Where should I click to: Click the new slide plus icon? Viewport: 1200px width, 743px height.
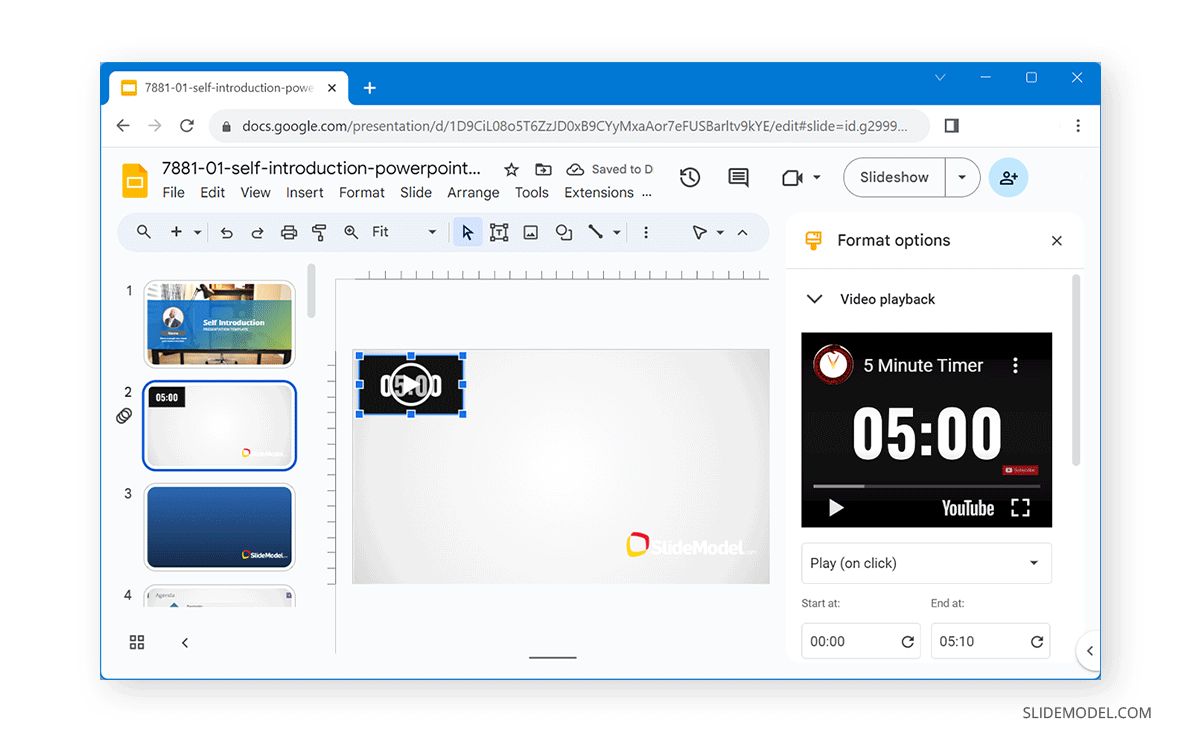pos(176,232)
